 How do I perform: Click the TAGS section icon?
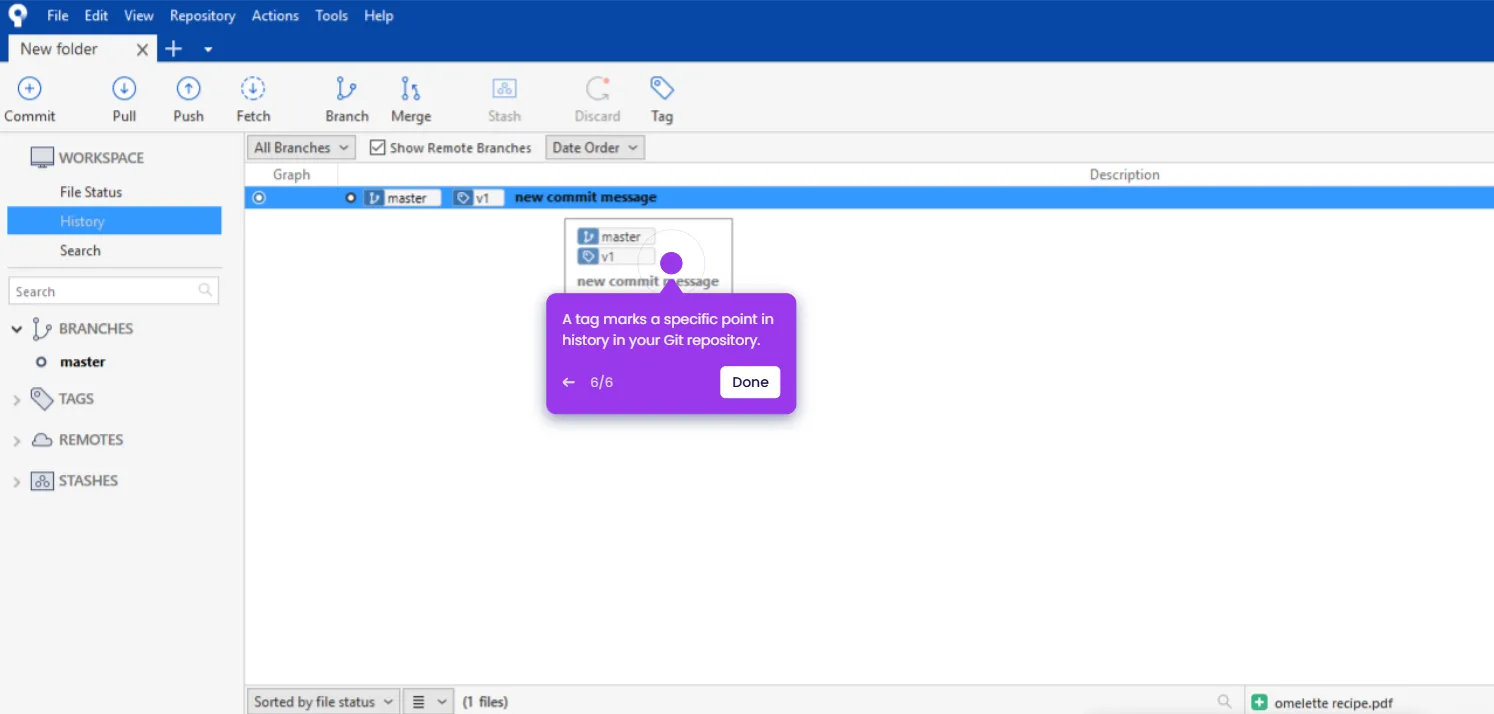(42, 399)
